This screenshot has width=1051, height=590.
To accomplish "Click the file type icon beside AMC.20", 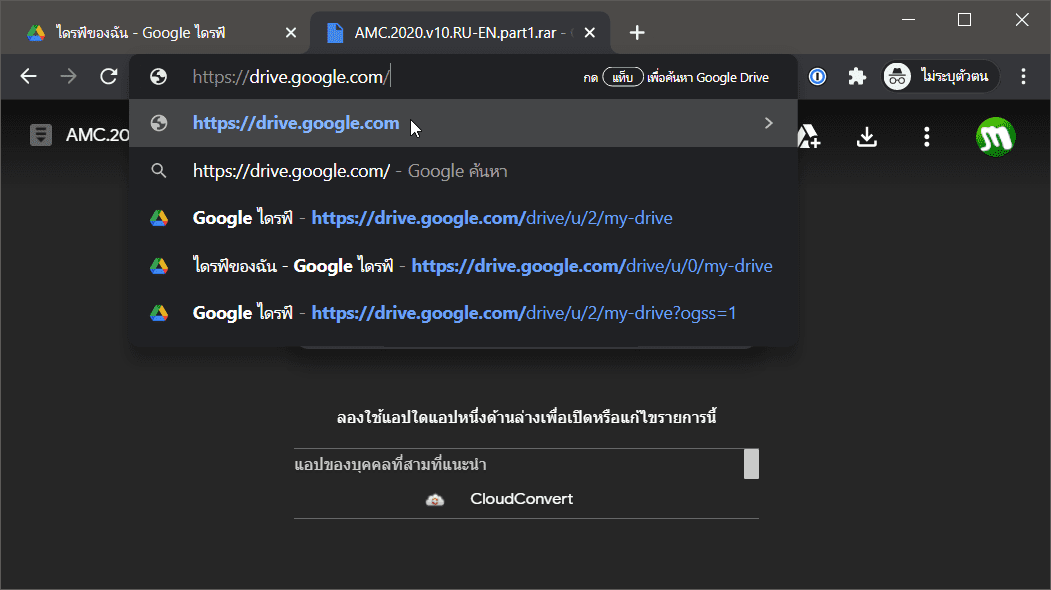I will click(x=41, y=135).
